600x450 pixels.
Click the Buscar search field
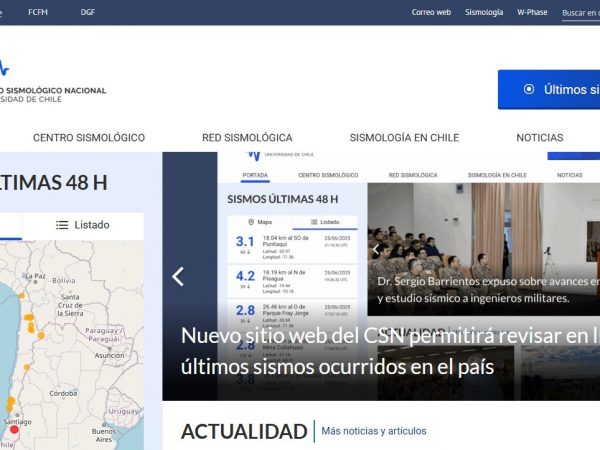pyautogui.click(x=581, y=13)
